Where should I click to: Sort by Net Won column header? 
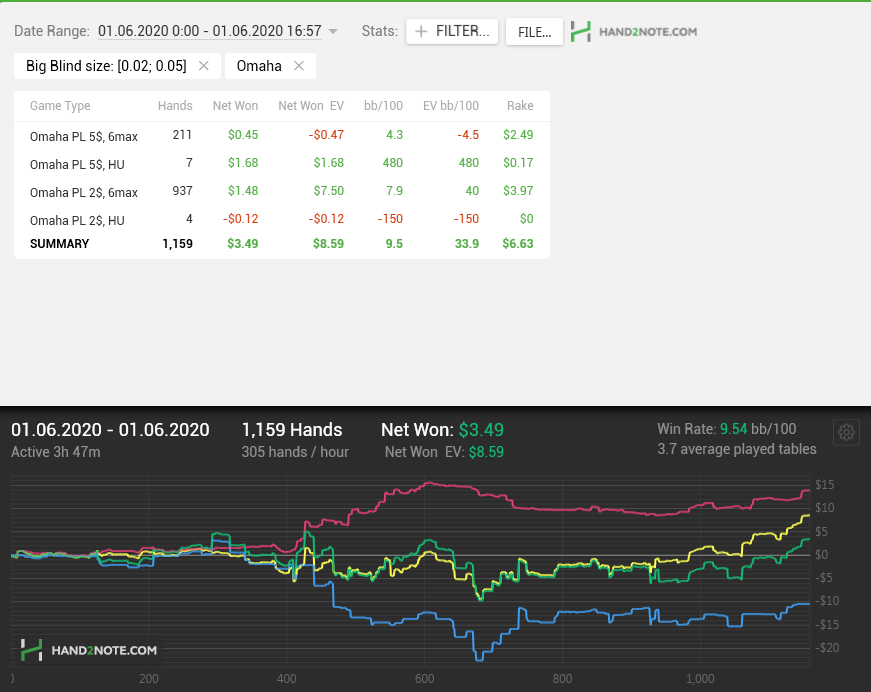click(x=236, y=106)
